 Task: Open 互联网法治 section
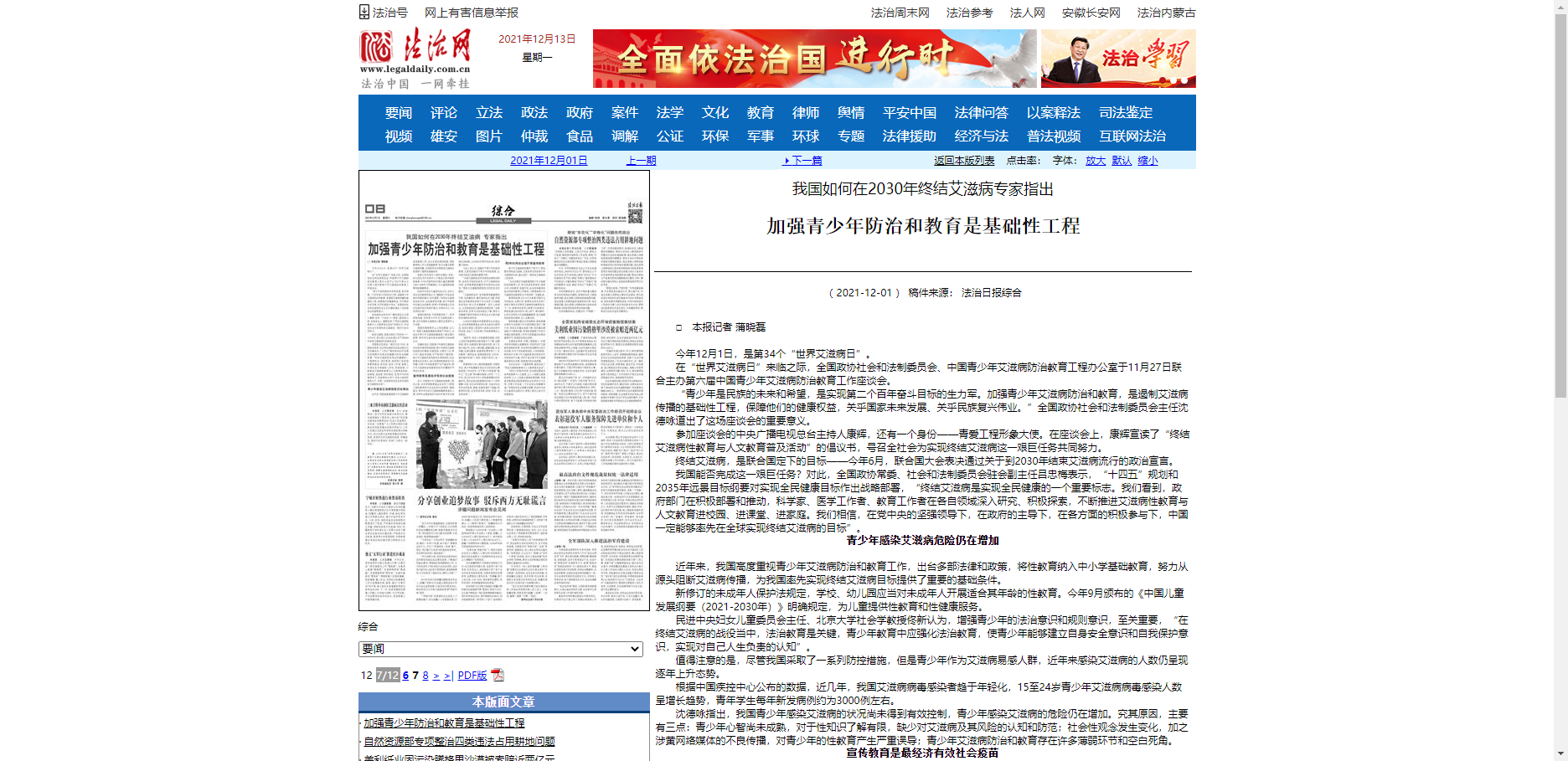click(1132, 136)
